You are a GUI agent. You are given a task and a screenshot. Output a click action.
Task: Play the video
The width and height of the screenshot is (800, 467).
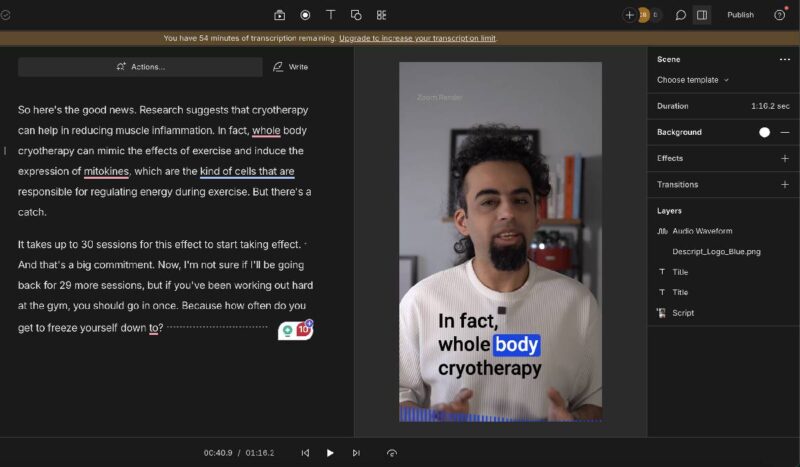click(330, 453)
